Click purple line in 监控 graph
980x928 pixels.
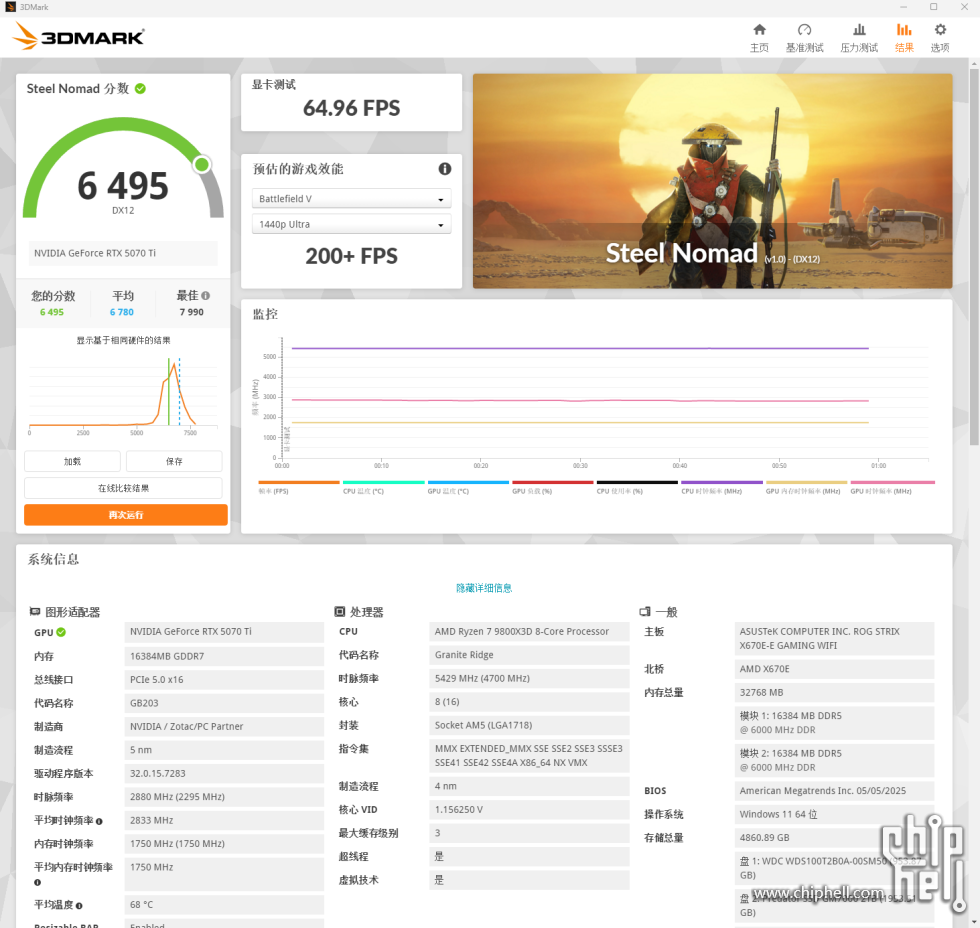pos(580,348)
